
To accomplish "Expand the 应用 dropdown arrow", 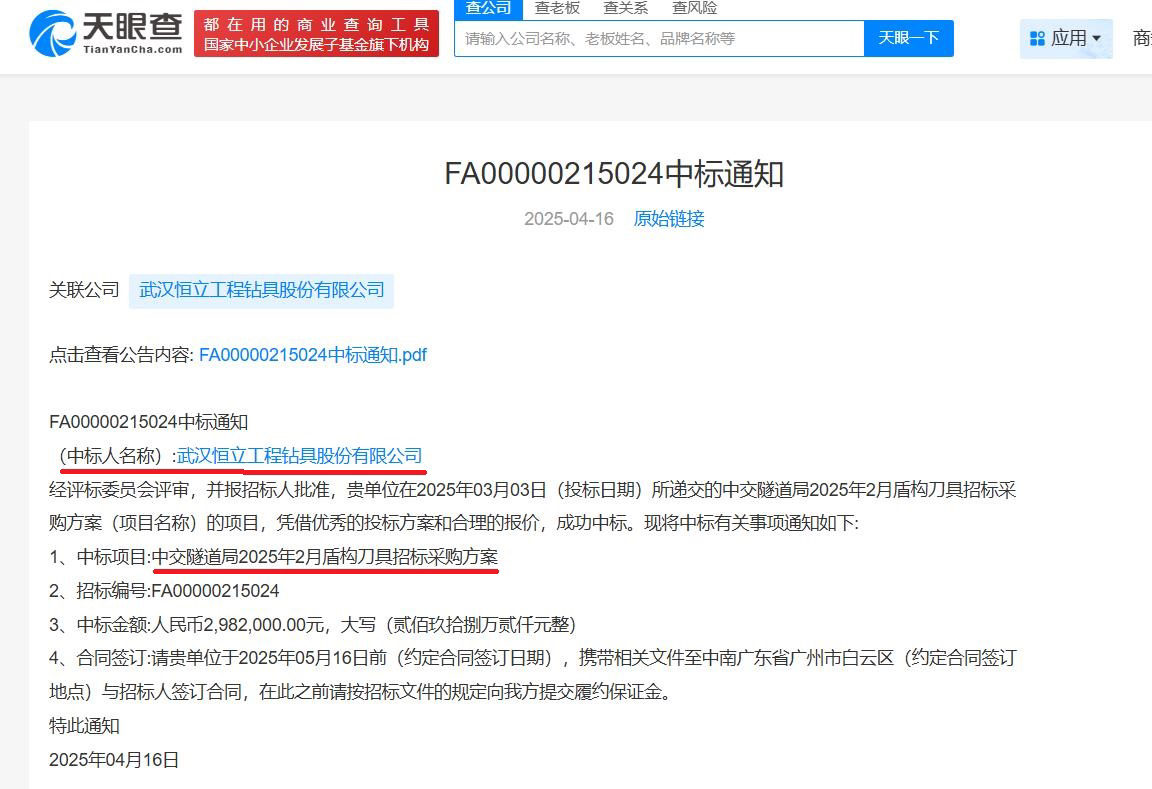I will click(x=1097, y=38).
